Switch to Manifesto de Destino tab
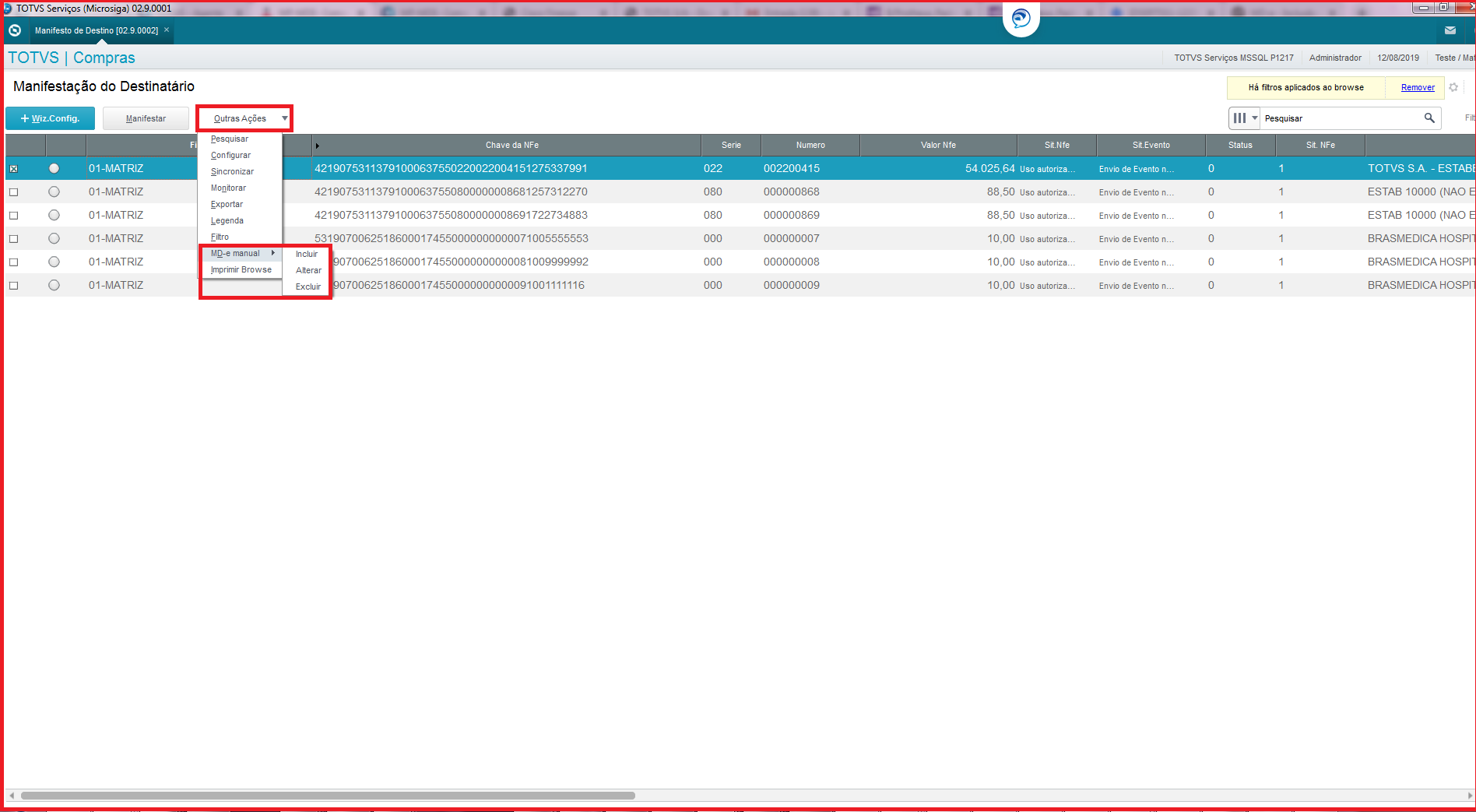This screenshot has width=1476, height=812. click(96, 30)
